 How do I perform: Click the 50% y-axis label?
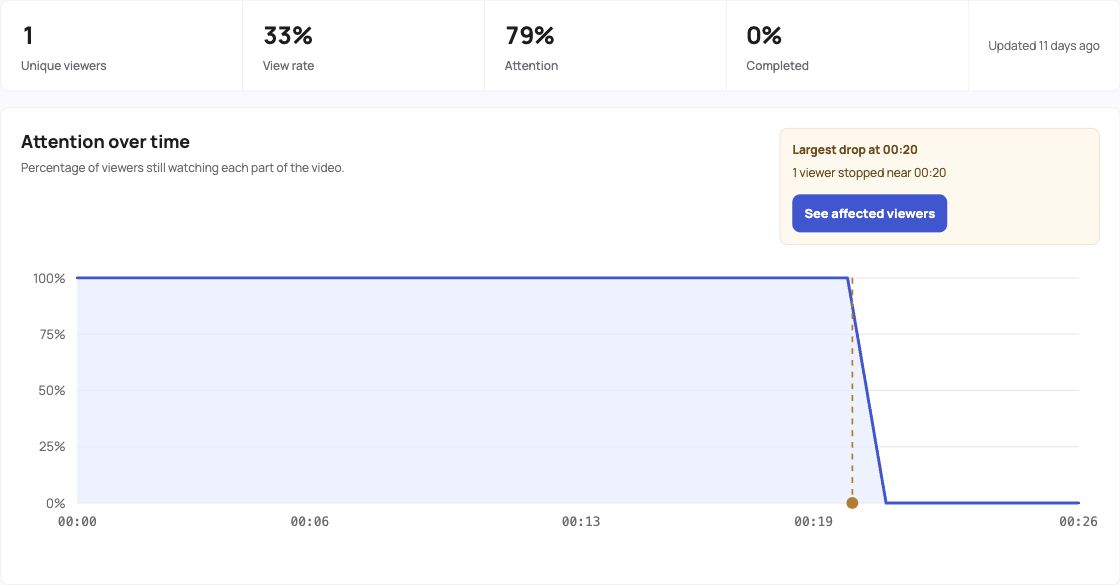click(x=51, y=391)
